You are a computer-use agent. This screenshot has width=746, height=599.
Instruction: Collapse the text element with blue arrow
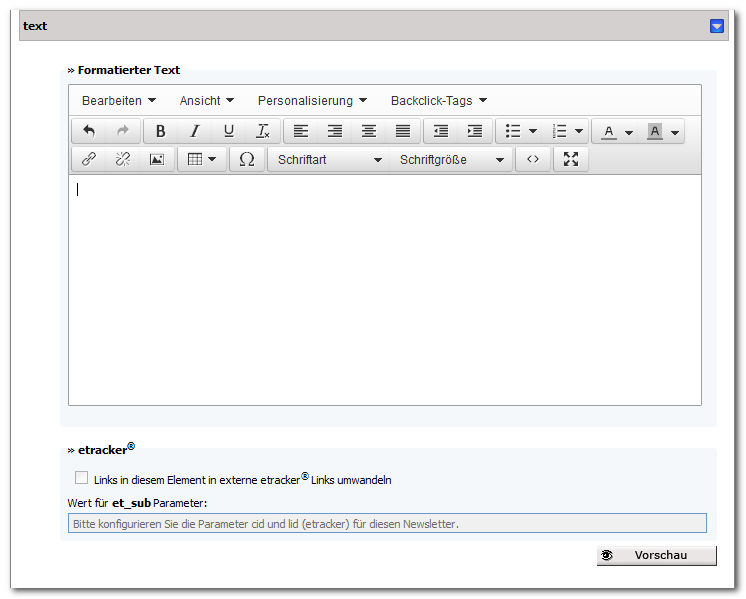click(717, 26)
